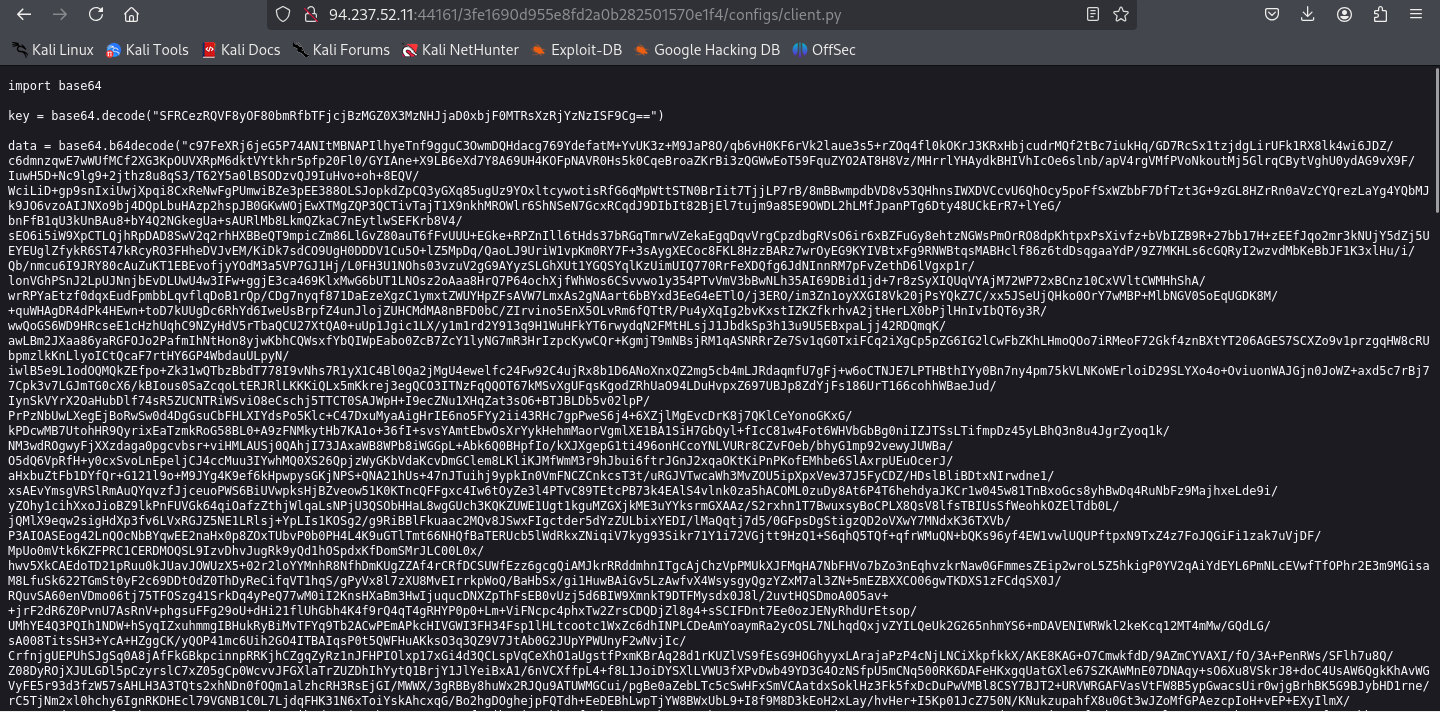Click the browser back arrow
The image size is (1440, 712).
[24, 15]
